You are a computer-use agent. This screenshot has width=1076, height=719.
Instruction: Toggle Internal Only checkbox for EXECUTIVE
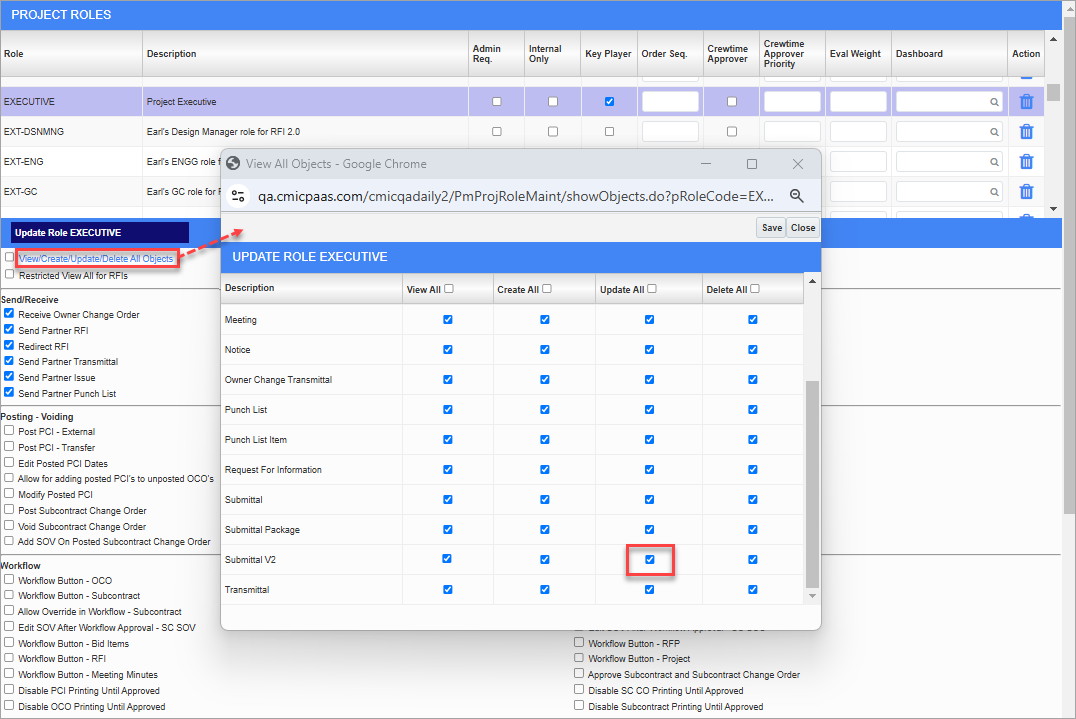point(553,102)
